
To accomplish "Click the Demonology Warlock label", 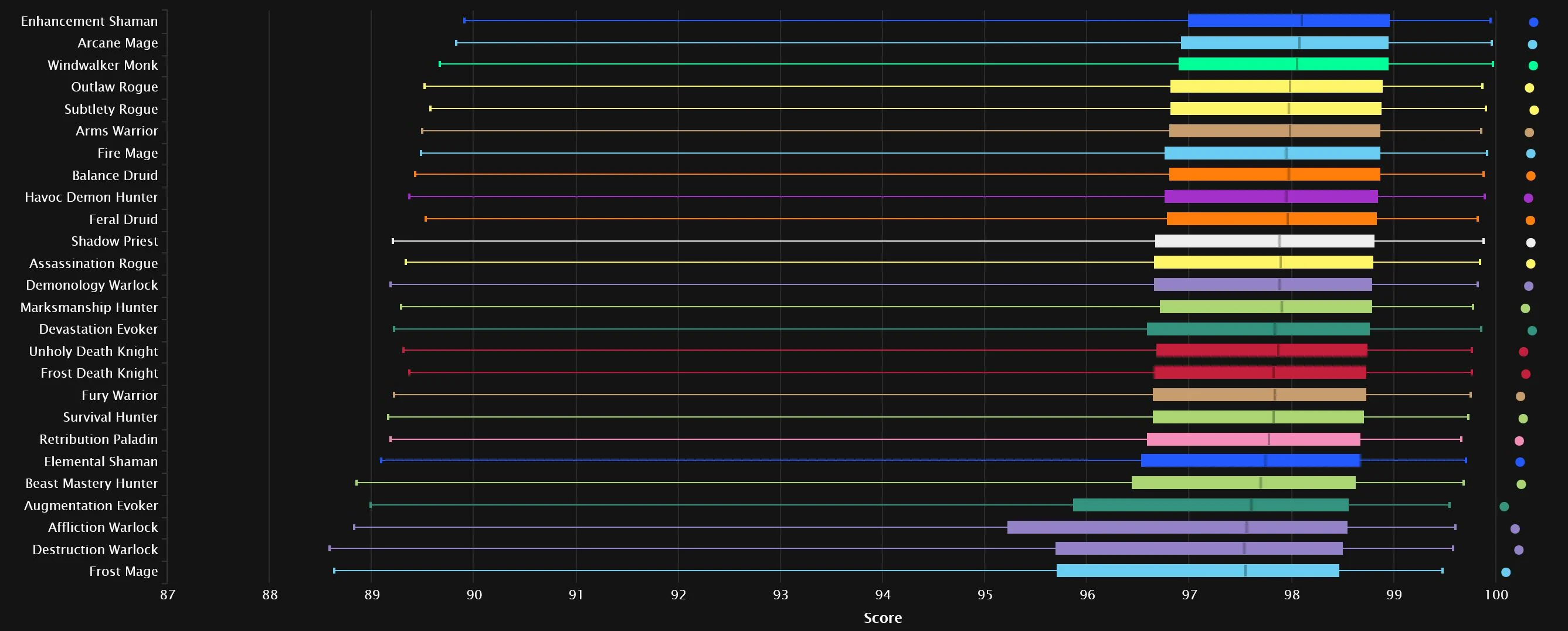I will 91,286.
